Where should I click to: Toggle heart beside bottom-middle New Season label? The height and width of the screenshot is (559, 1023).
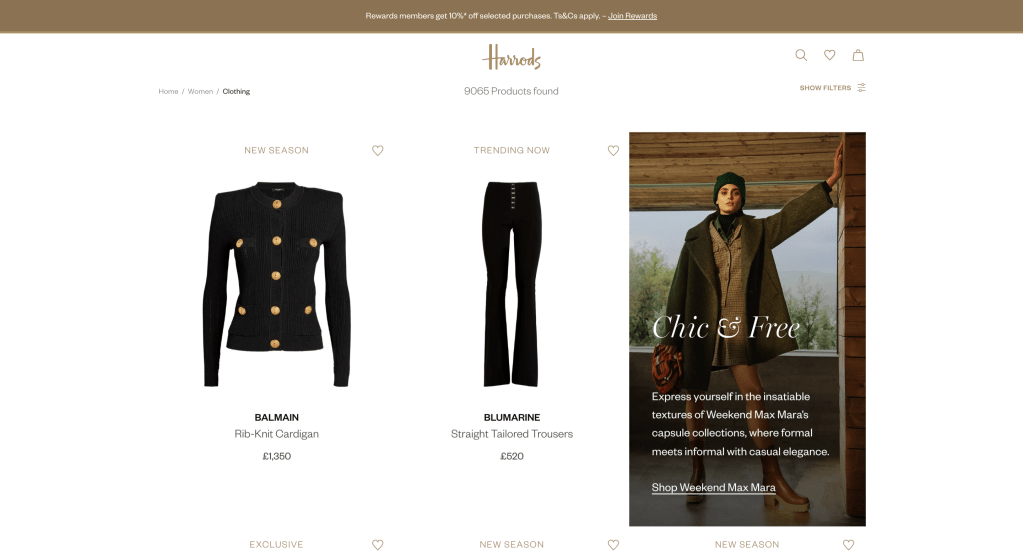tap(613, 545)
